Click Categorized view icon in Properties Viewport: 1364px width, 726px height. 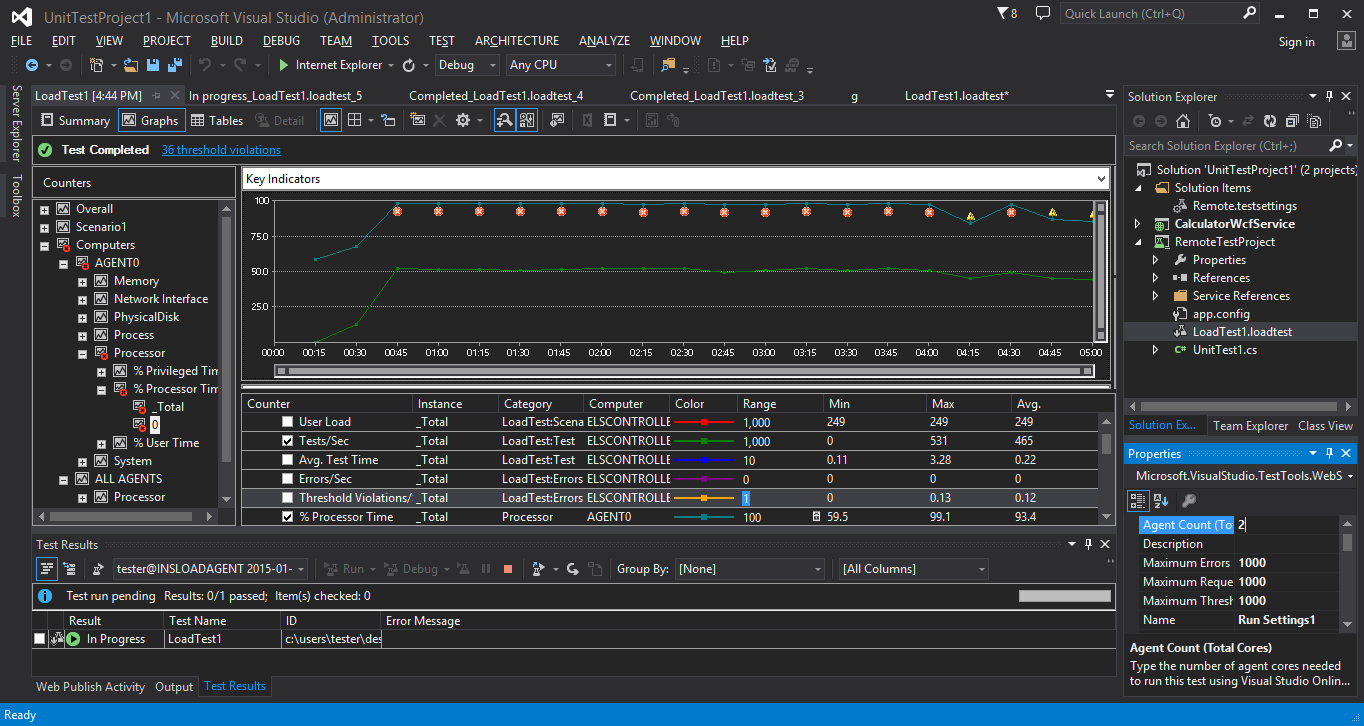pos(1138,501)
